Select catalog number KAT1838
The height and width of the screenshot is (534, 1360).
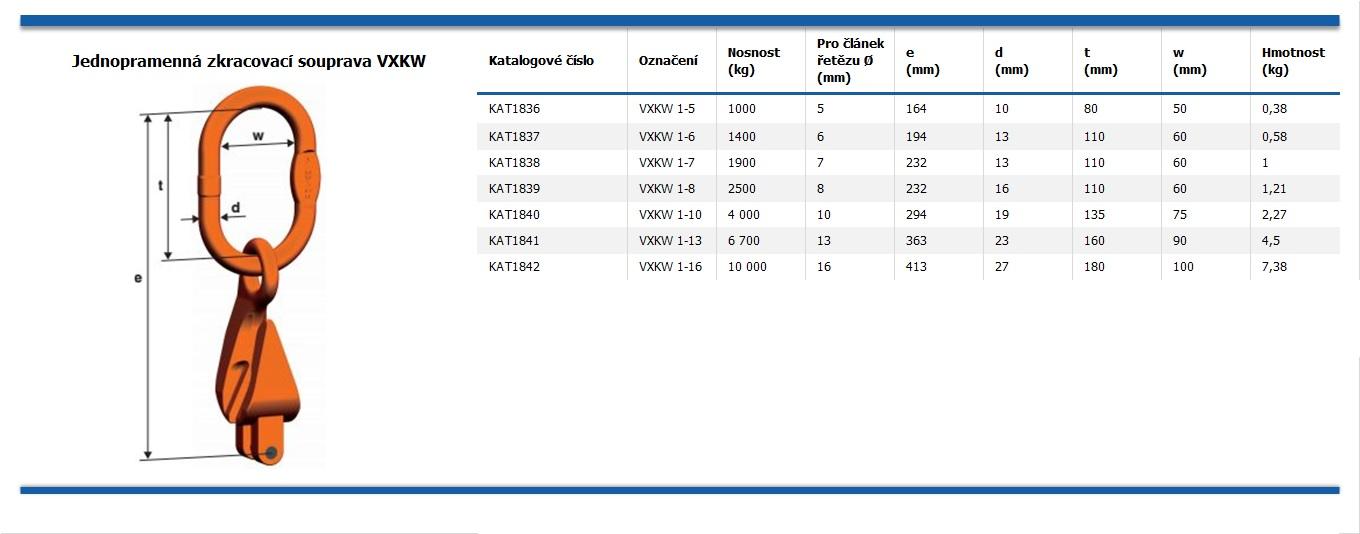[514, 162]
